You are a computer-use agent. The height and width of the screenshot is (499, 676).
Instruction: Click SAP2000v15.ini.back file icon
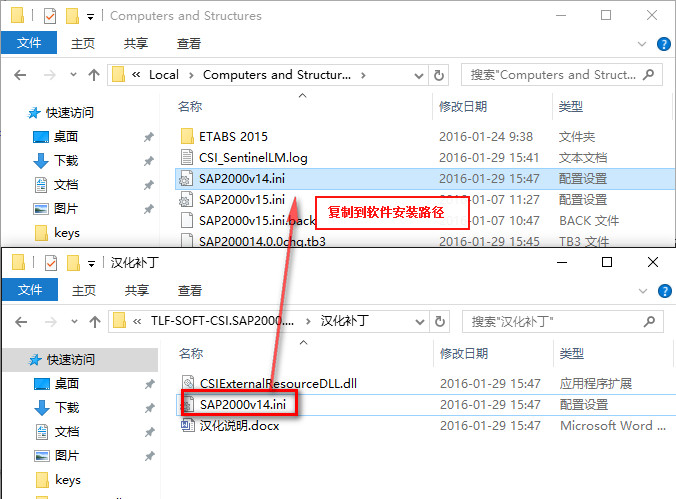(187, 220)
